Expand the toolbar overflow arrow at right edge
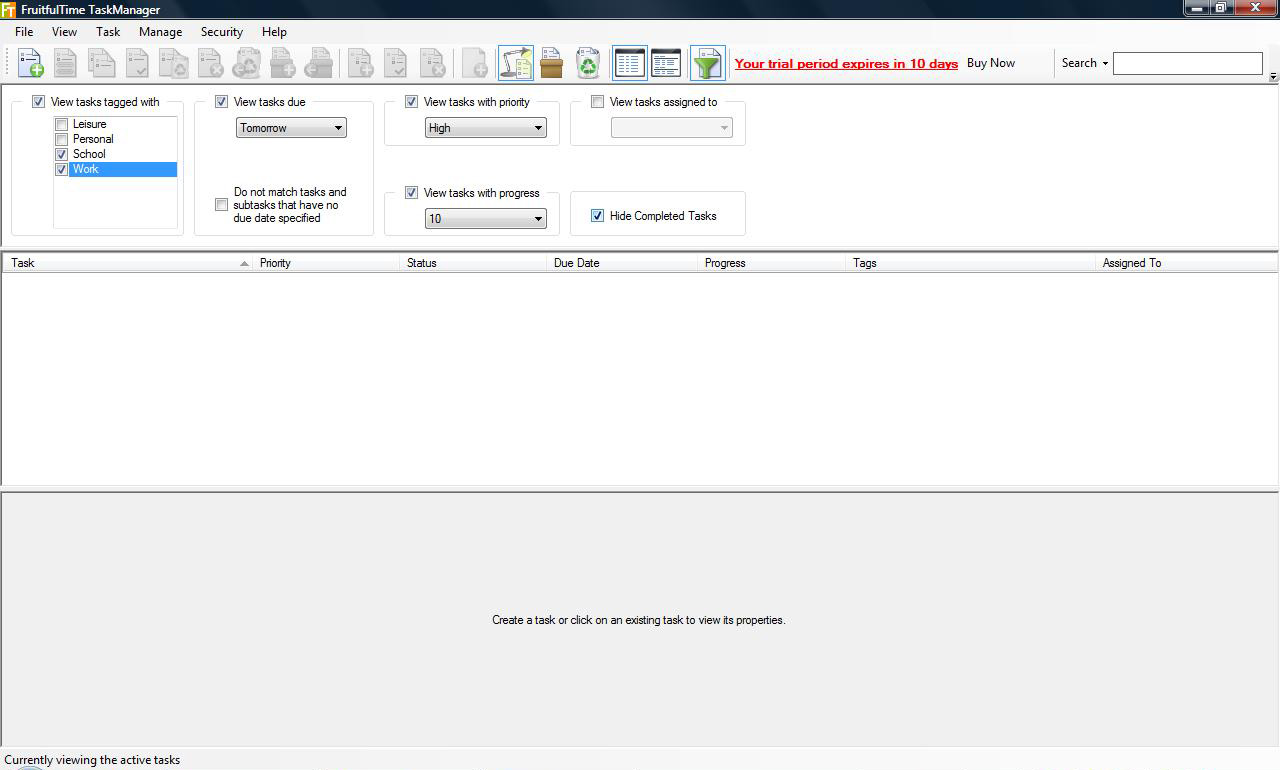The image size is (1280, 770). (x=1273, y=76)
